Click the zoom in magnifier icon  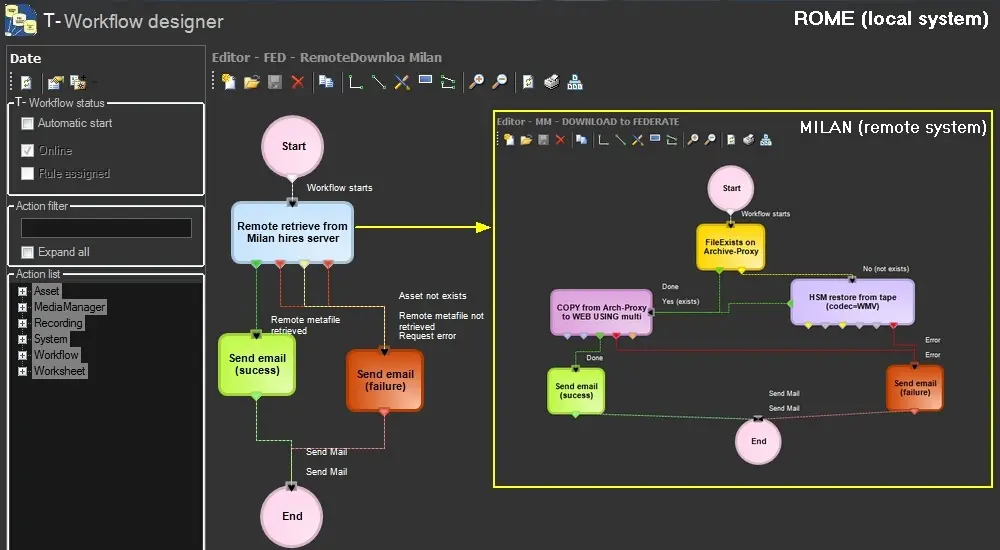(x=477, y=82)
